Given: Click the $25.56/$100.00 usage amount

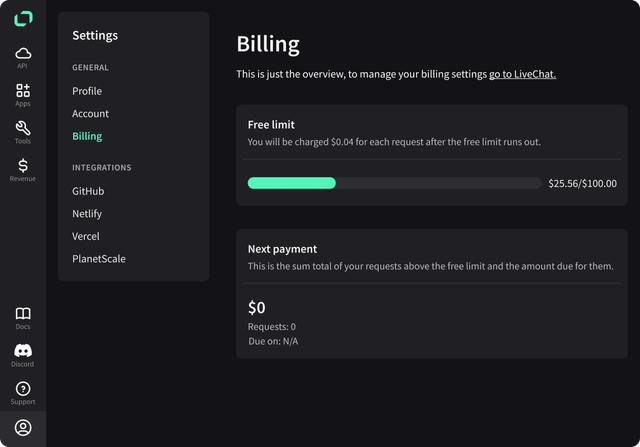Looking at the screenshot, I should click(582, 183).
